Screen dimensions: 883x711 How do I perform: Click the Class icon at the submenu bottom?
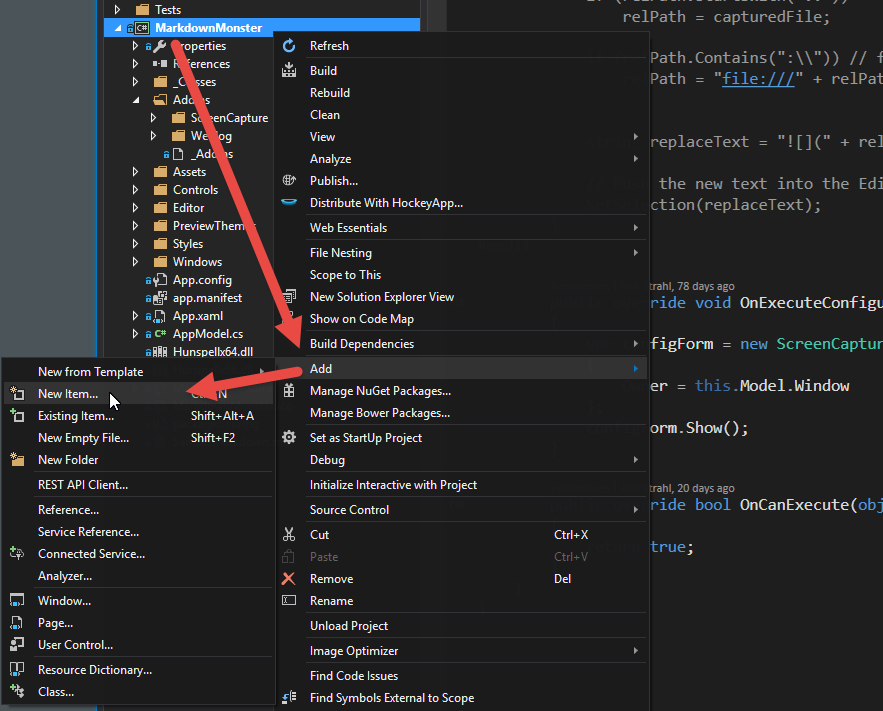(15, 690)
